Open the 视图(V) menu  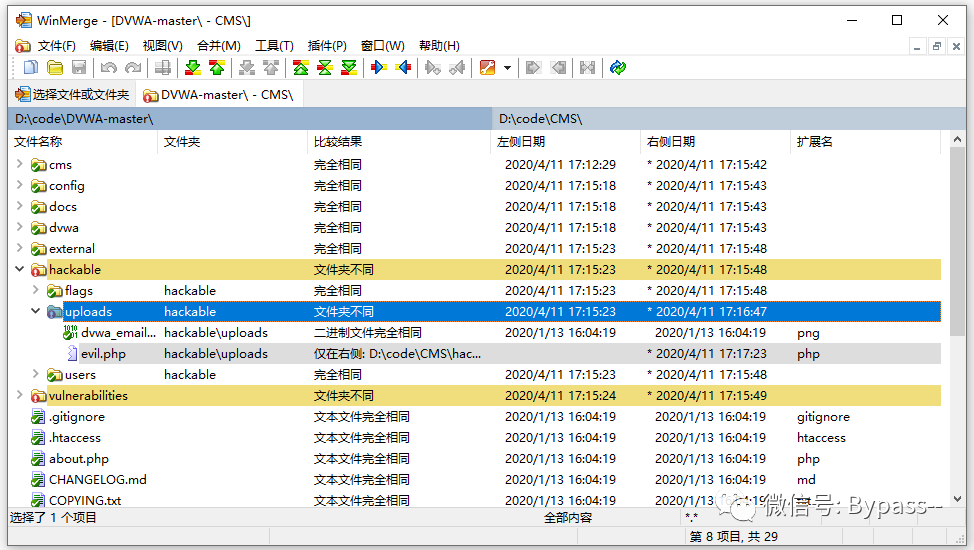(x=162, y=45)
